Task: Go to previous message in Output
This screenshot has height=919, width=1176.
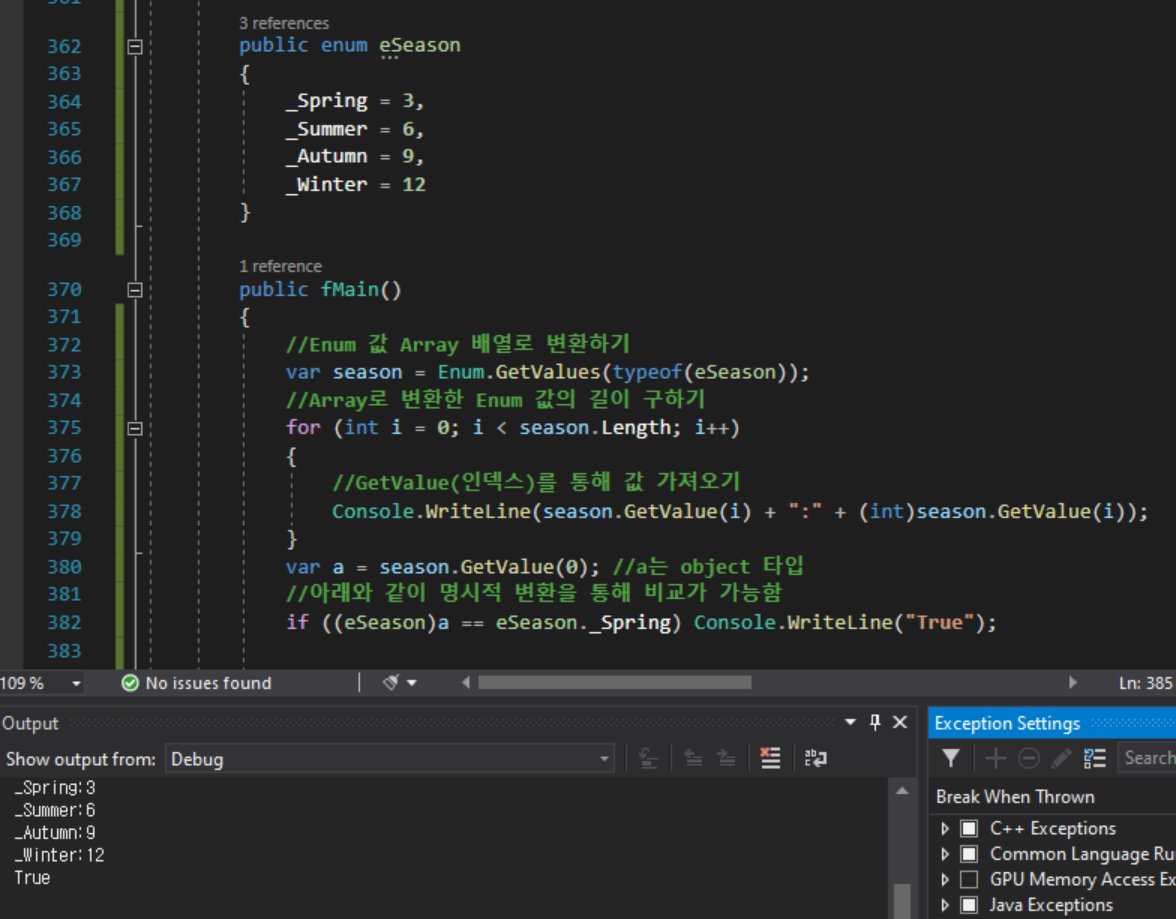Action: (x=694, y=758)
